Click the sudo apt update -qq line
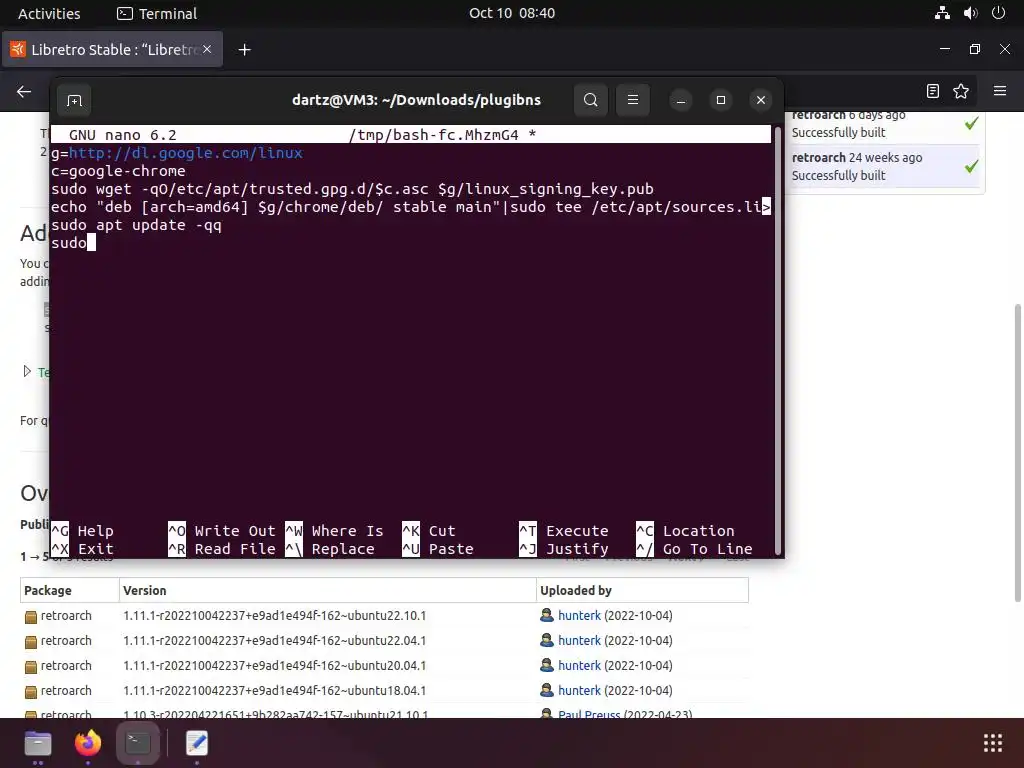This screenshot has width=1024, height=768. pyautogui.click(x=136, y=225)
